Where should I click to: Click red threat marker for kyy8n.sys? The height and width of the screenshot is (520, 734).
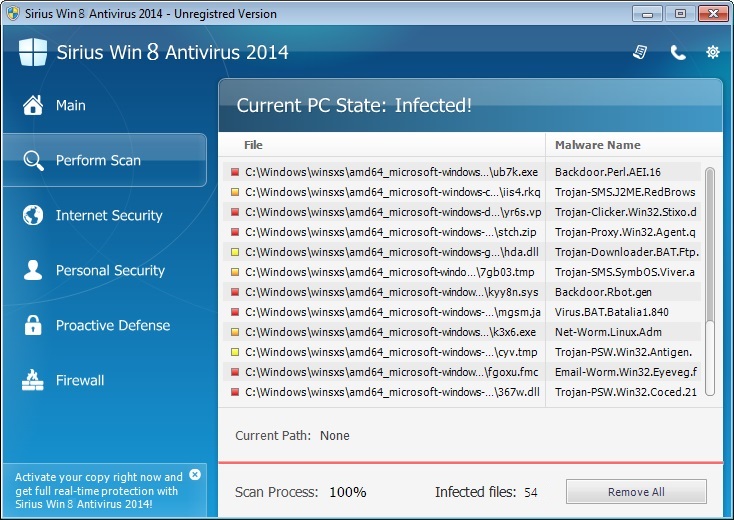click(x=235, y=292)
